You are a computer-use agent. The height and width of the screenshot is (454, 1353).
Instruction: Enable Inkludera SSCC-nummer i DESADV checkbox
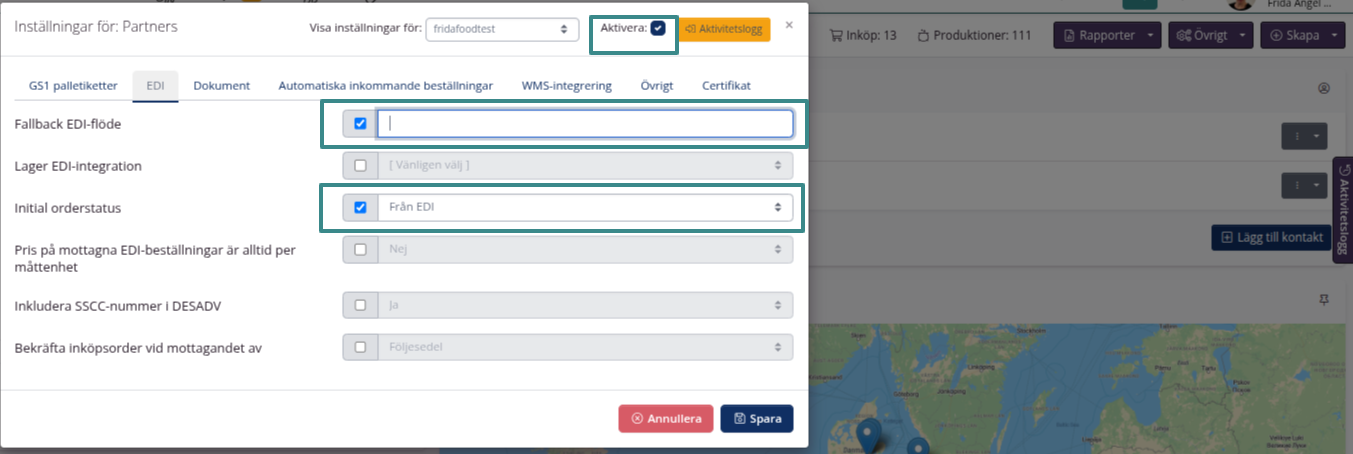tap(360, 305)
